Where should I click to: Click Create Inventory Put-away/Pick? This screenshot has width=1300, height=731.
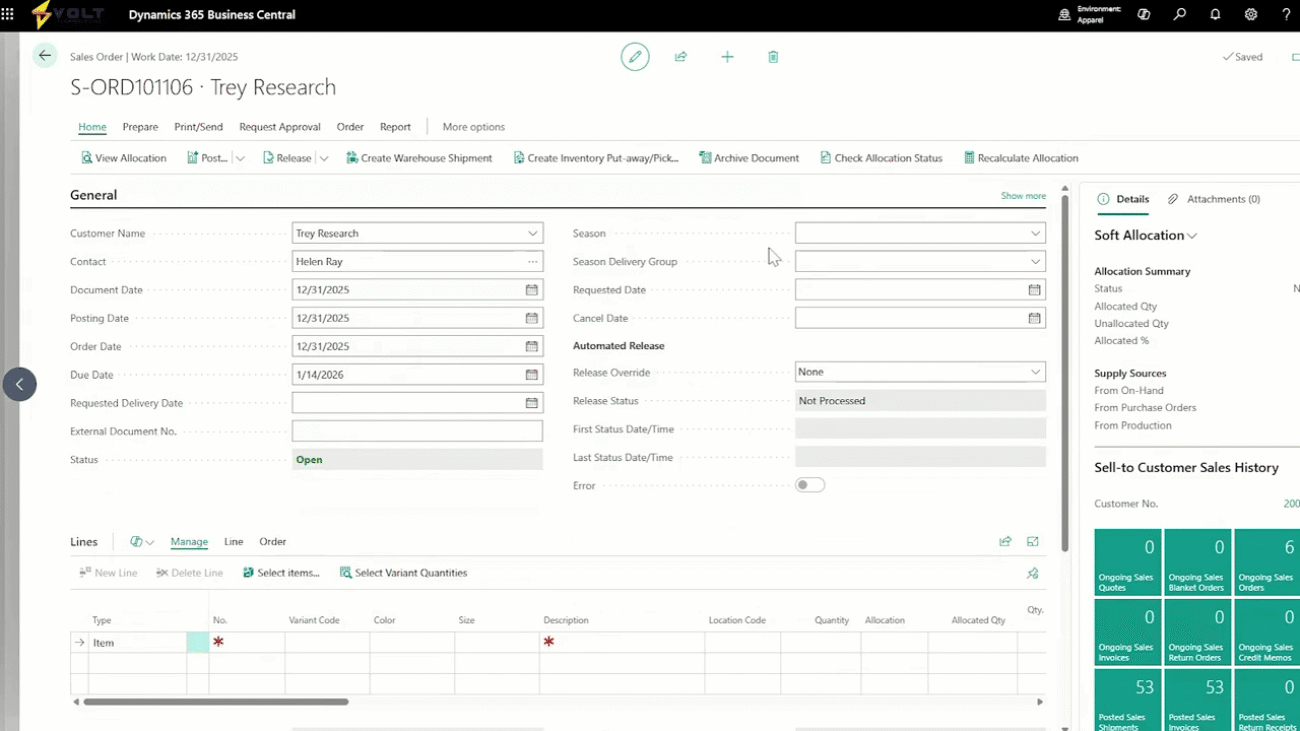pyautogui.click(x=596, y=158)
